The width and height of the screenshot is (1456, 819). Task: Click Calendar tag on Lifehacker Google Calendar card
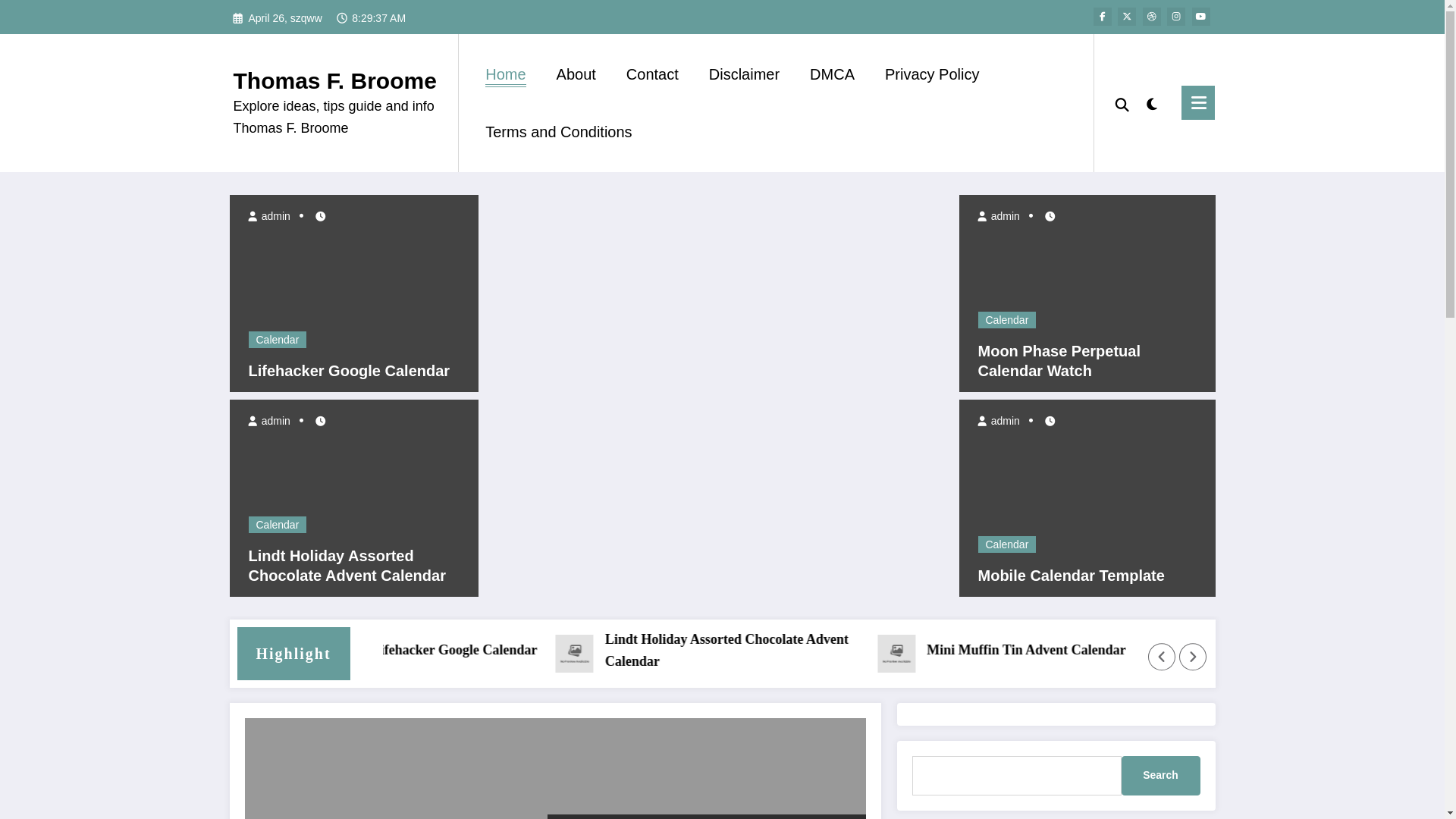(277, 340)
